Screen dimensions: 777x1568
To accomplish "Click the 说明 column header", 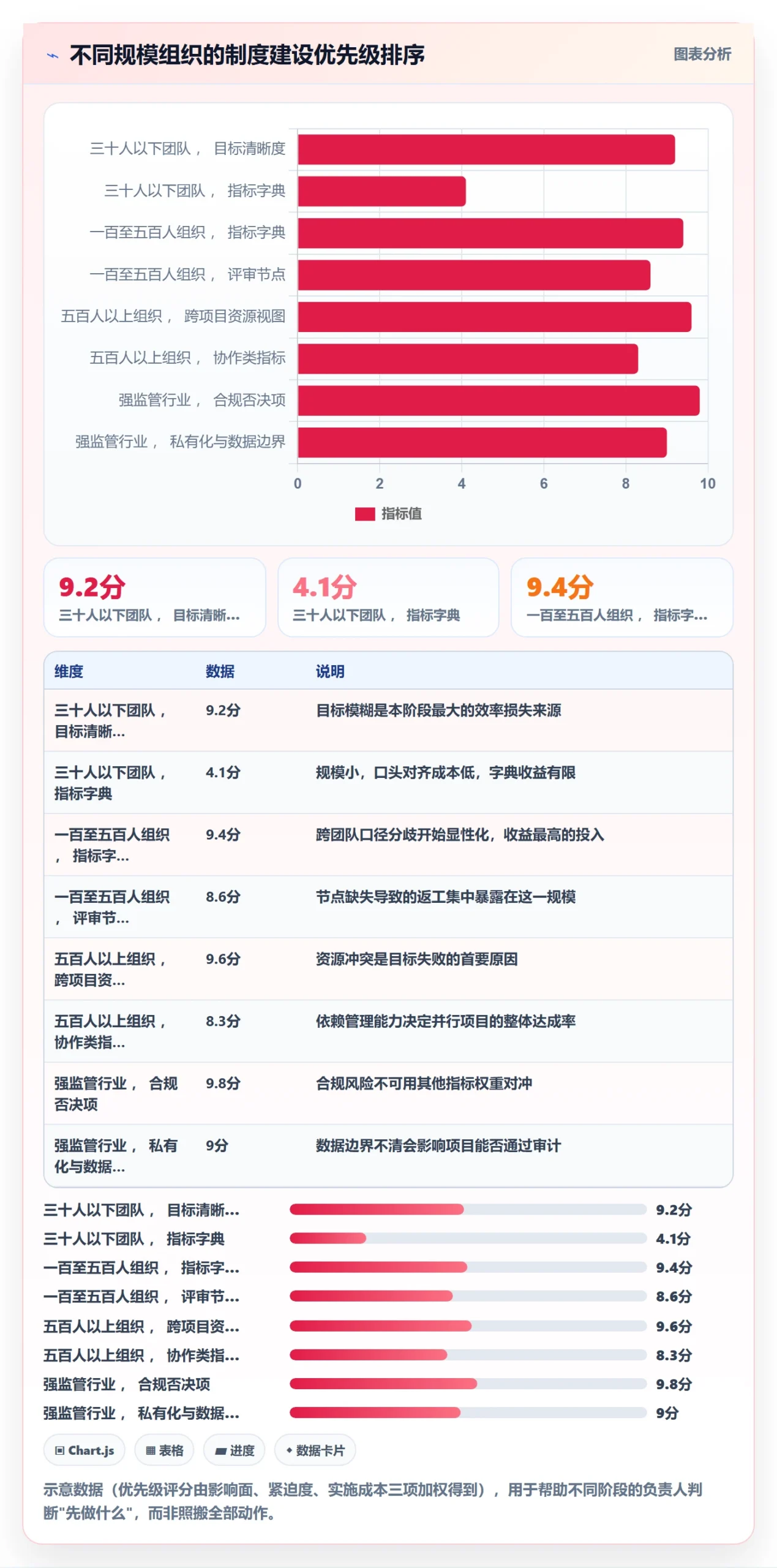I will (330, 671).
